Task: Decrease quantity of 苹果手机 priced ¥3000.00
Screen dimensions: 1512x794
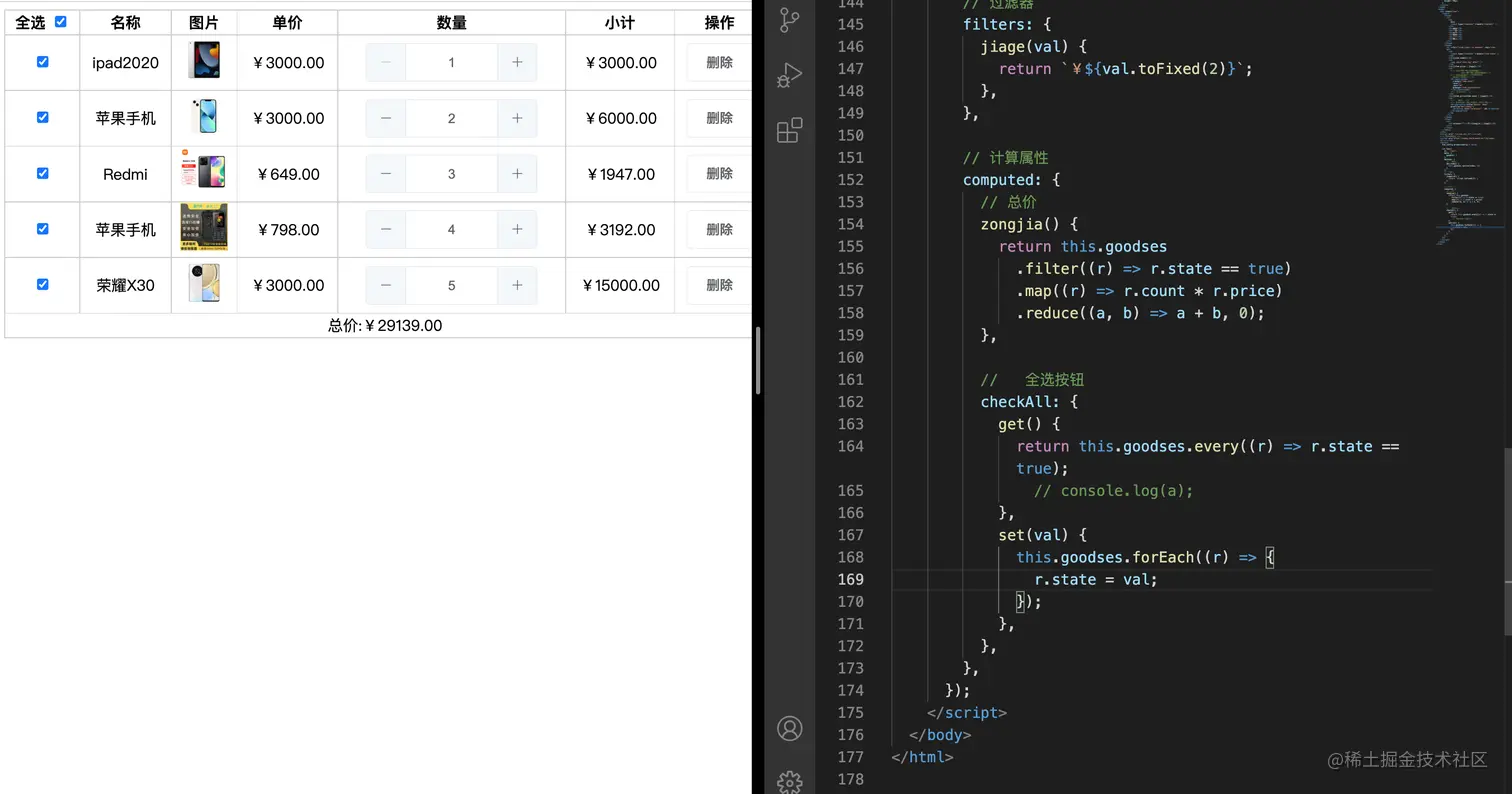Action: pos(386,118)
